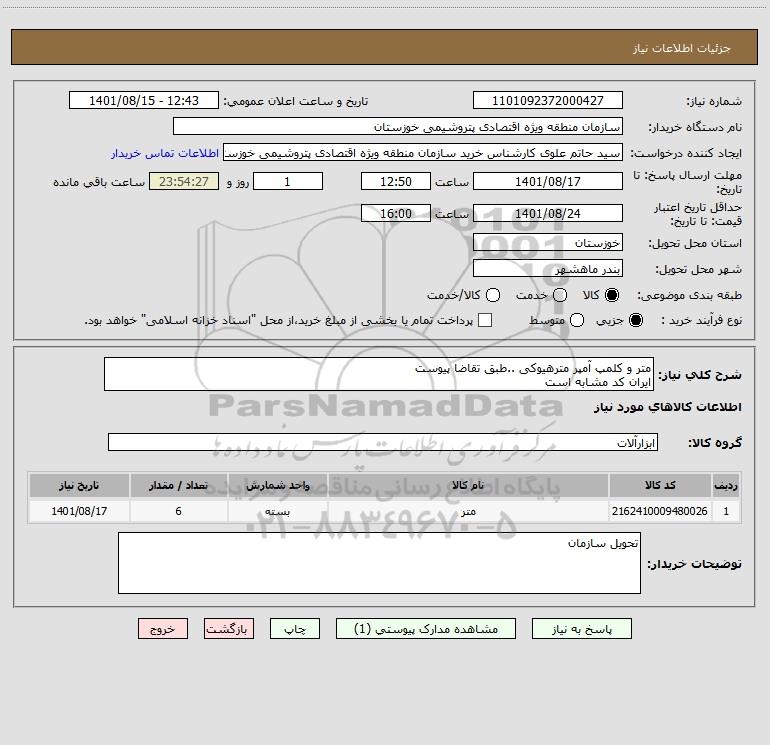Image resolution: width=770 pixels, height=745 pixels.
Task: Toggle the اسناد خزانه اسلامی payment checkbox
Action: (x=485, y=320)
